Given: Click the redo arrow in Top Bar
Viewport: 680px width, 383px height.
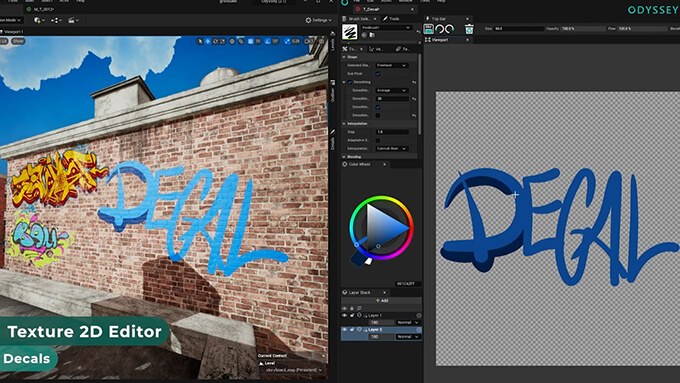Looking at the screenshot, I should pyautogui.click(x=450, y=29).
